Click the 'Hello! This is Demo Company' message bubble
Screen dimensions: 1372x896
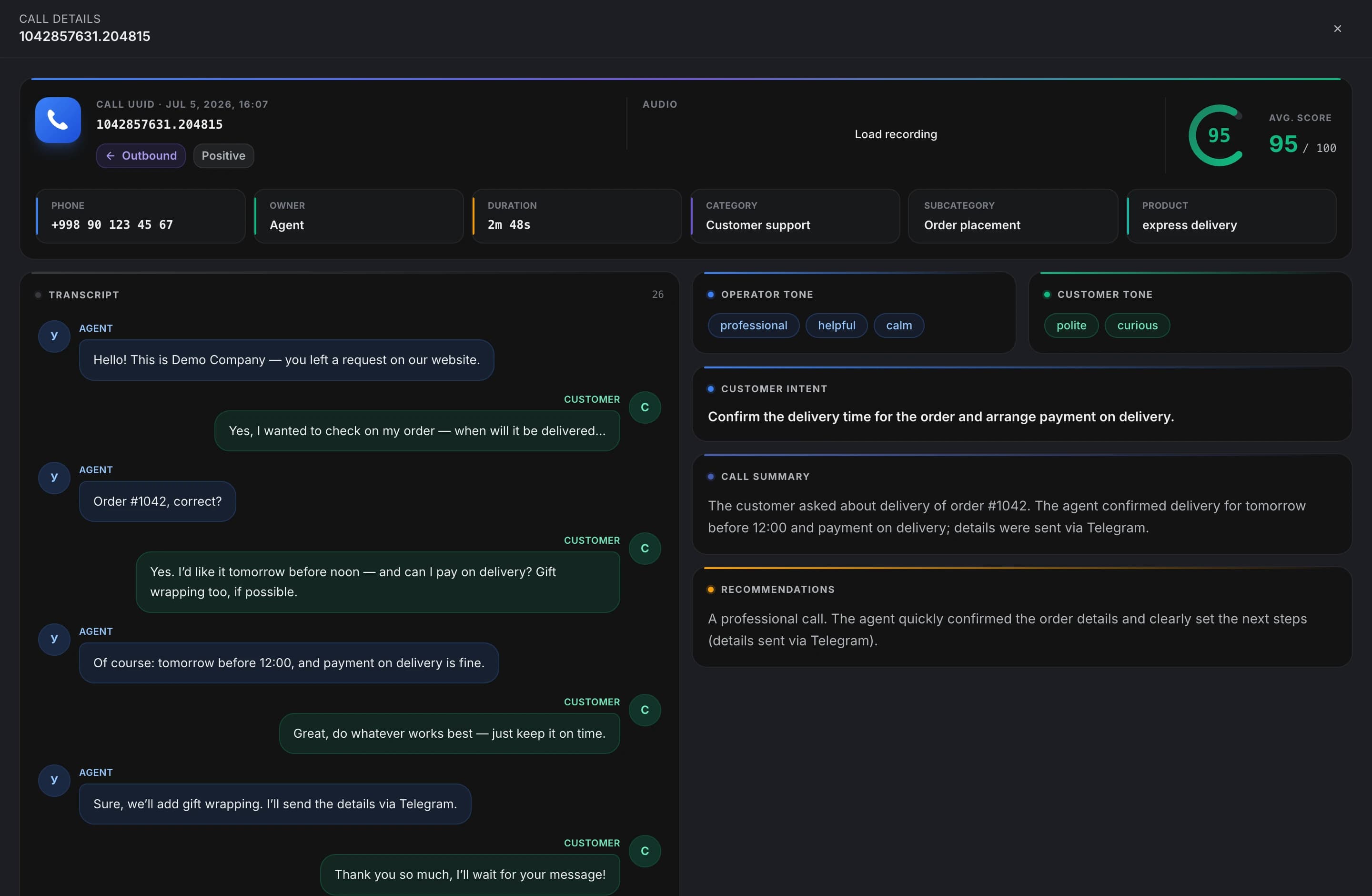286,360
